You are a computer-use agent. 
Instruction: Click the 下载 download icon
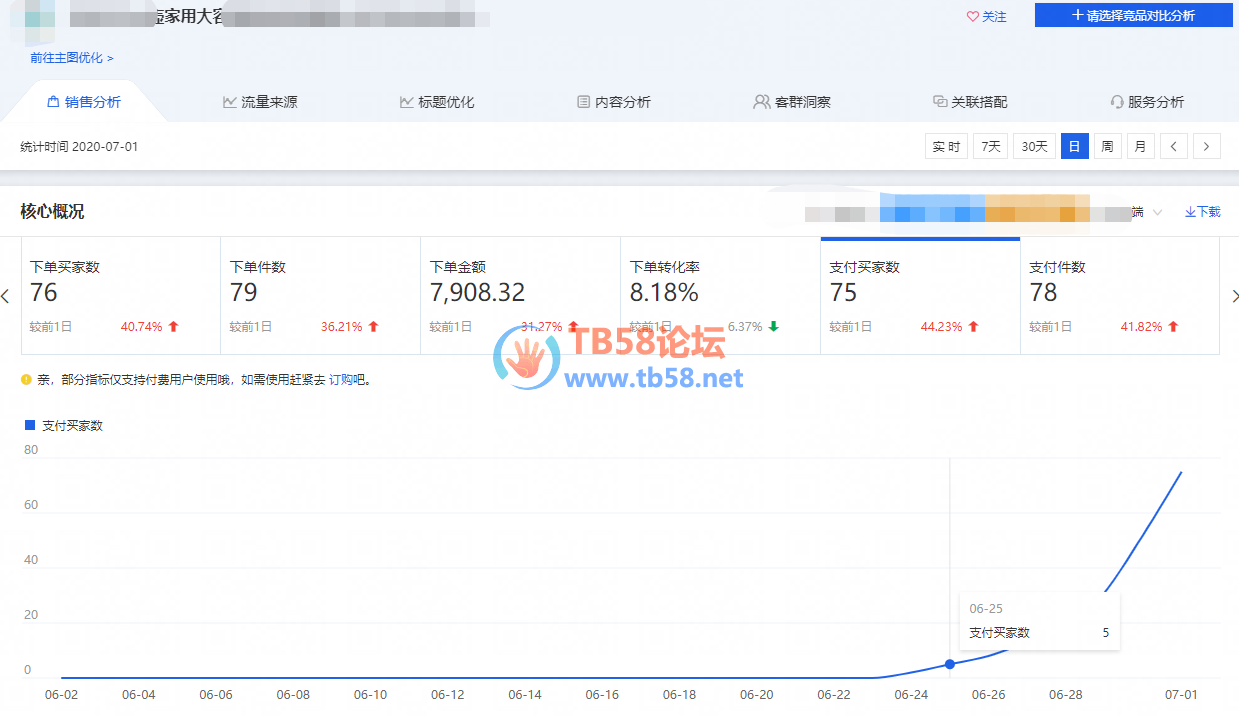pyautogui.click(x=1190, y=212)
